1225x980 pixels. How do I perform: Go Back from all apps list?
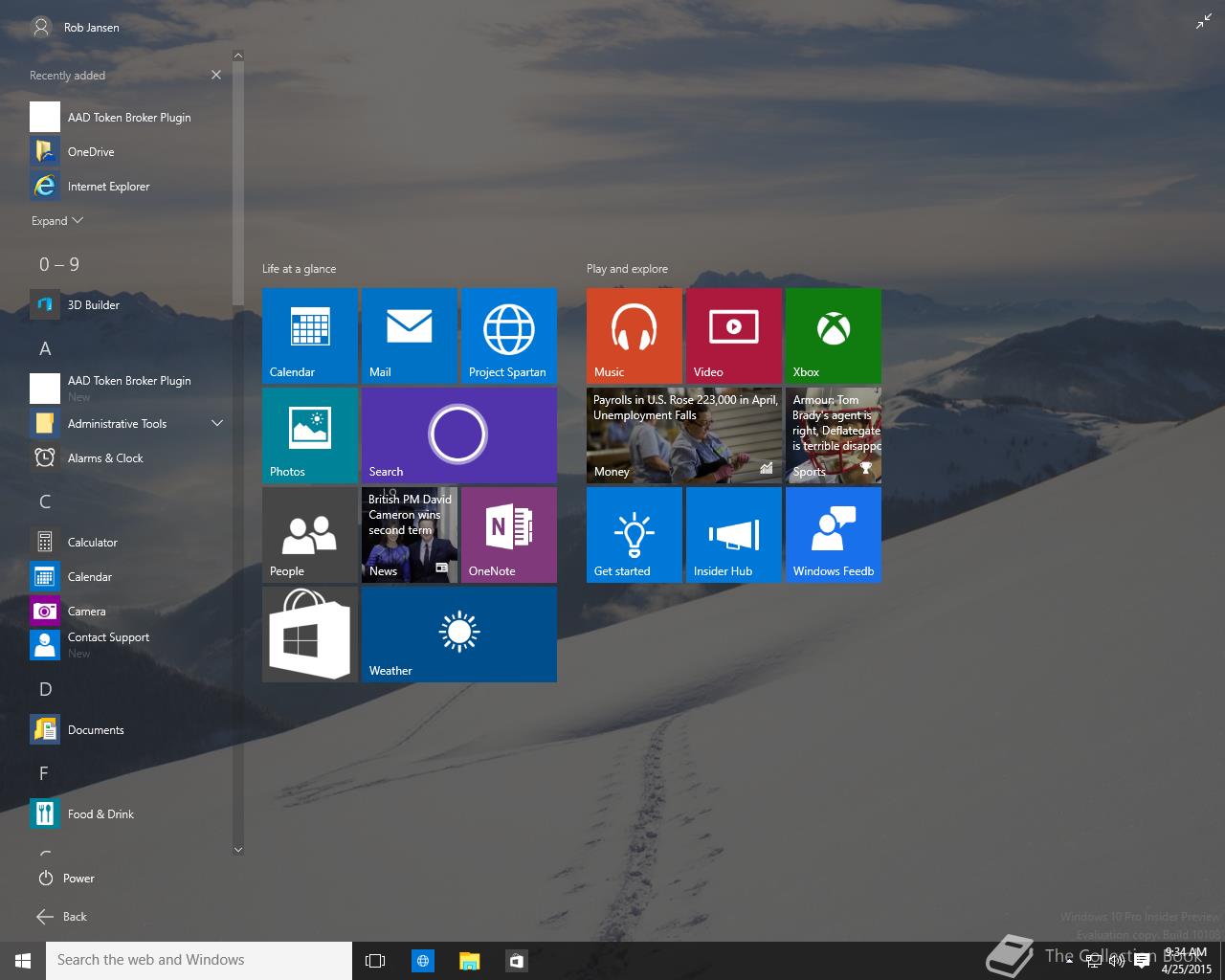62,917
